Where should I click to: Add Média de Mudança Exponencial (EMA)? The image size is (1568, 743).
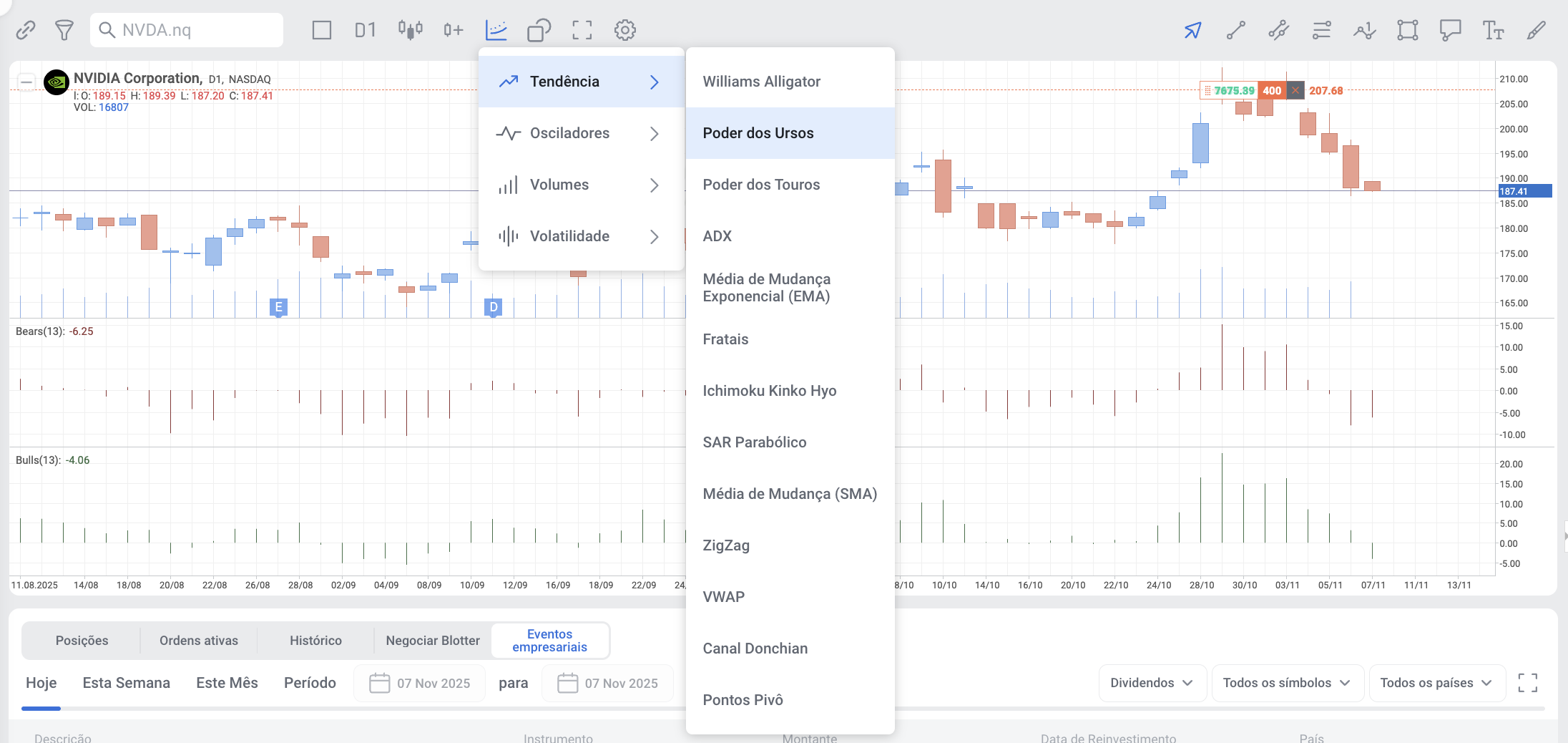pos(790,288)
